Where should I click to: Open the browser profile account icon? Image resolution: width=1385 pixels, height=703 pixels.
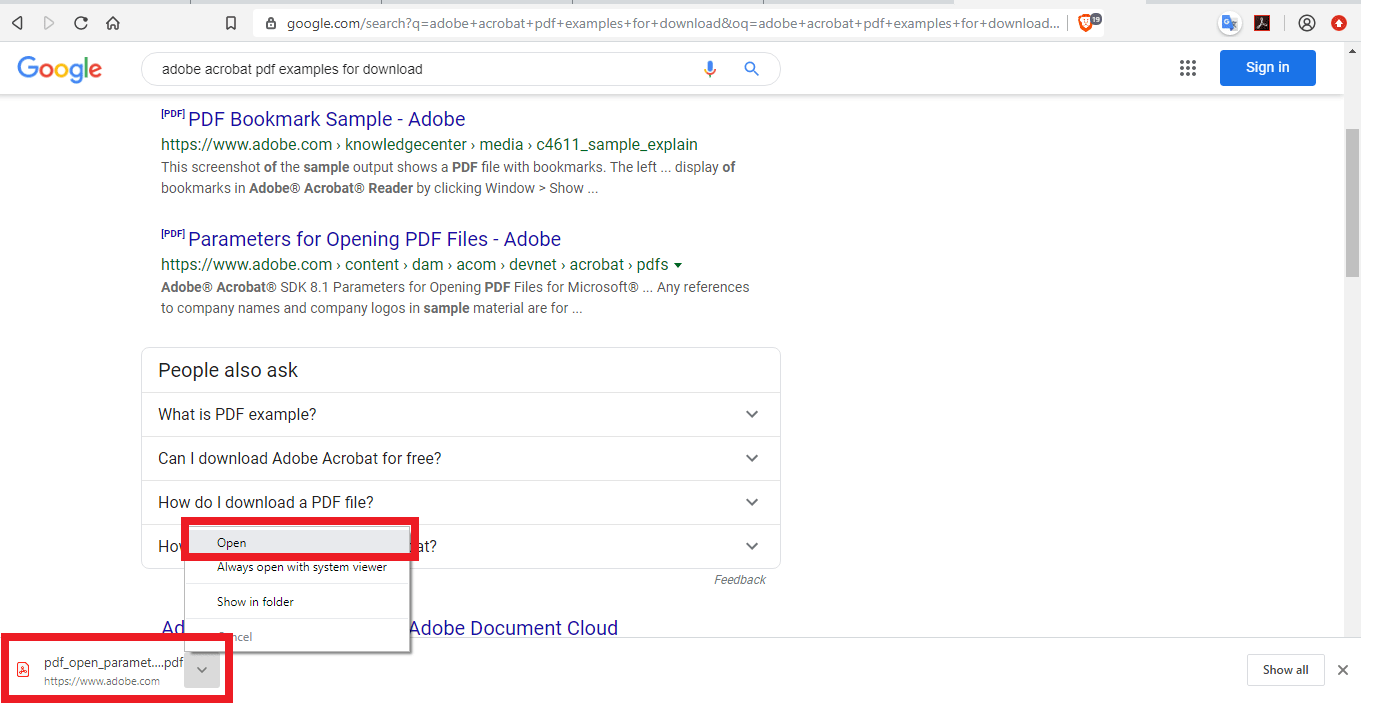(1307, 22)
